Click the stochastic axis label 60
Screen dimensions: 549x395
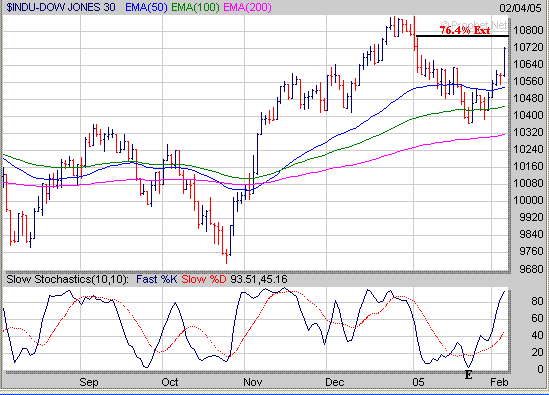[x=537, y=318]
